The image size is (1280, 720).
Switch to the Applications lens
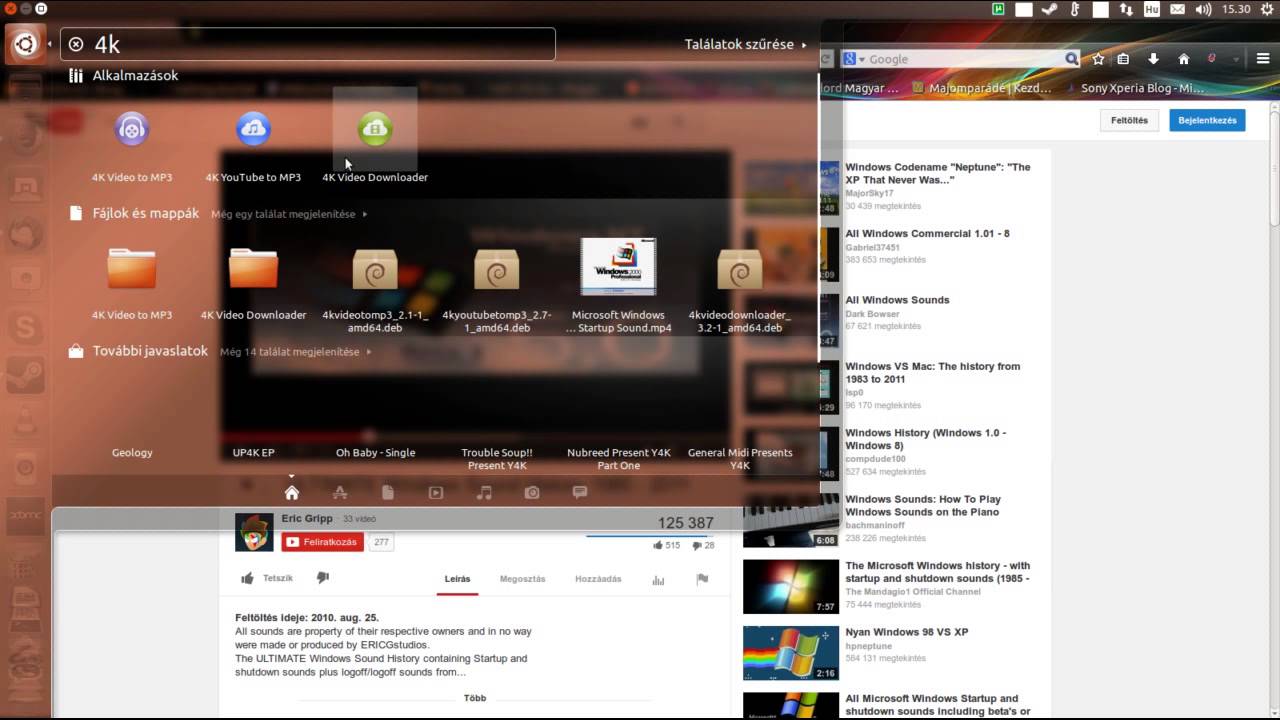(340, 493)
